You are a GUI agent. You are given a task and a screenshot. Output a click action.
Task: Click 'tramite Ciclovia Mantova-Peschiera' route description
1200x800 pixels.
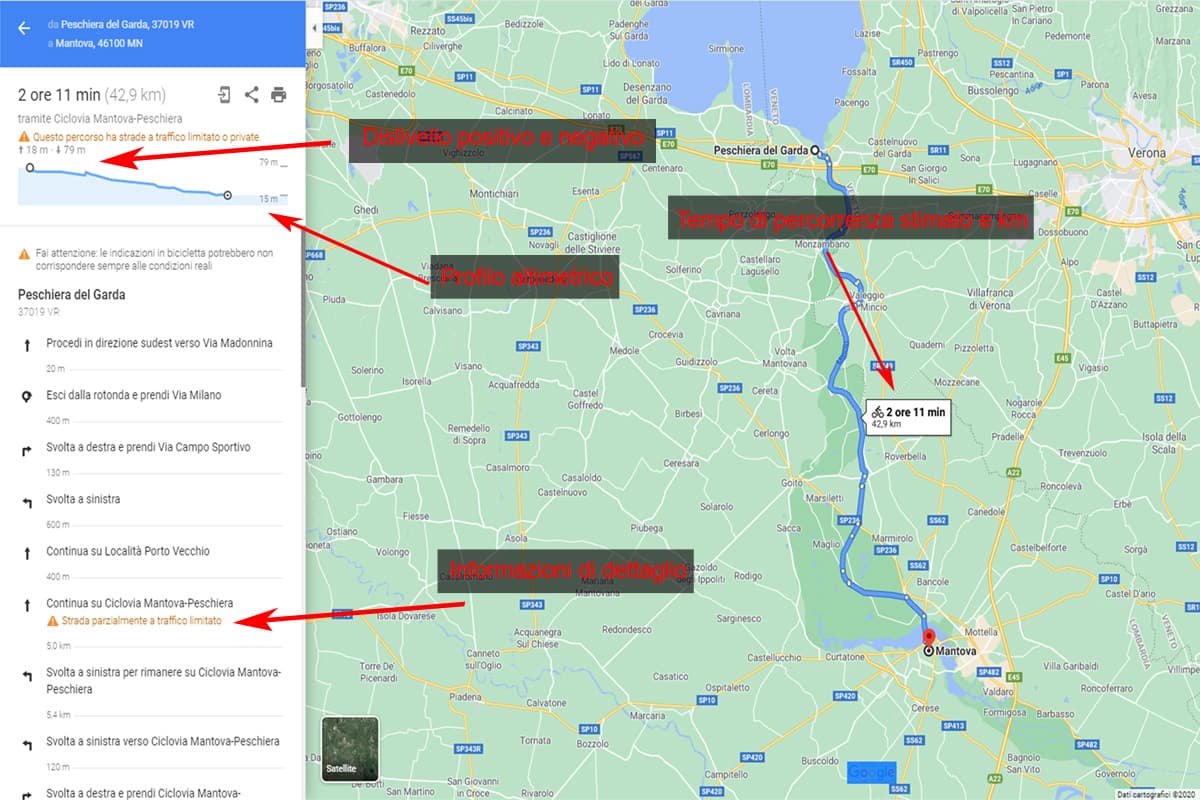[x=100, y=118]
